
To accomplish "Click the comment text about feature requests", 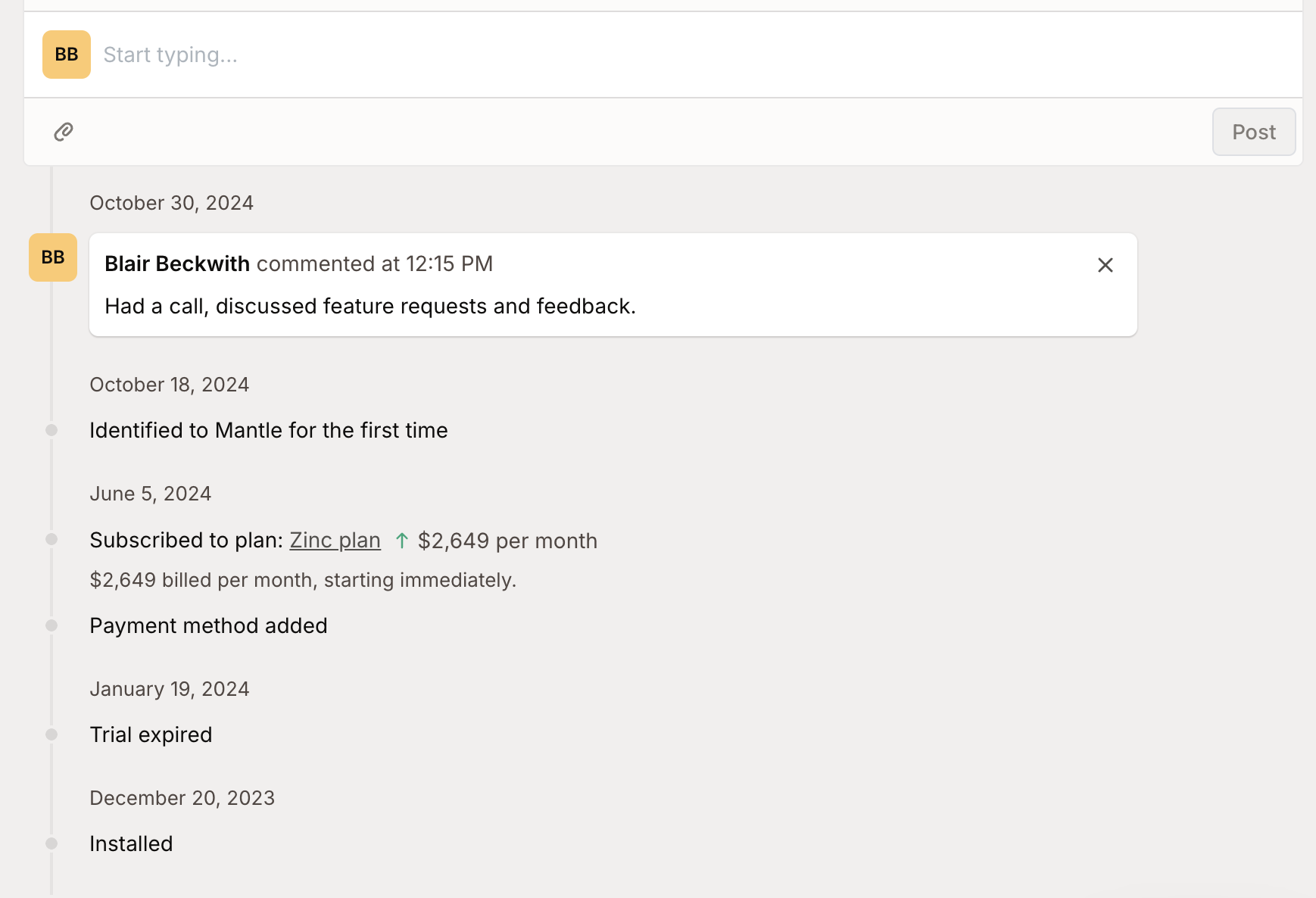I will (370, 306).
